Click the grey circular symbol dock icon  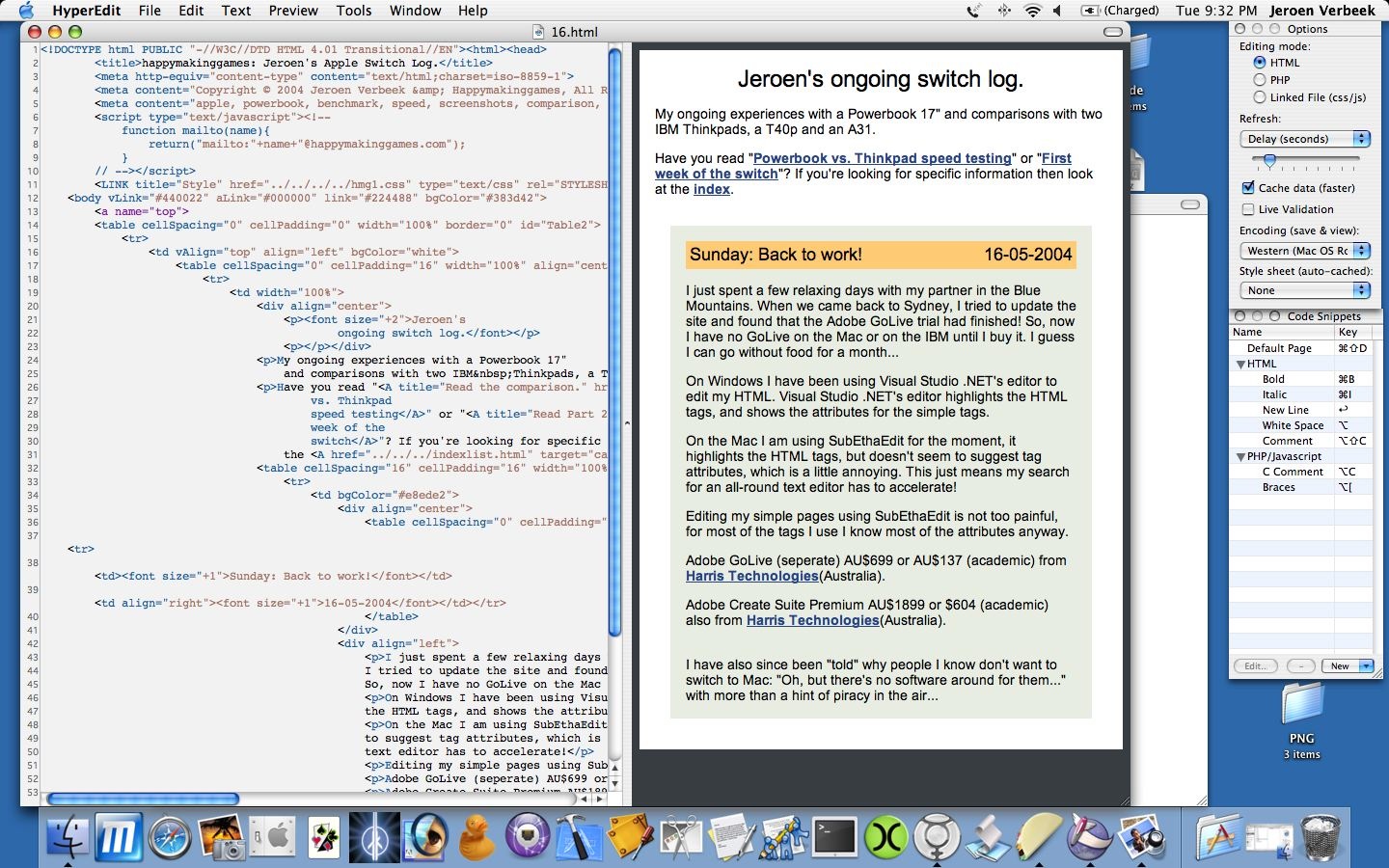pyautogui.click(x=937, y=836)
